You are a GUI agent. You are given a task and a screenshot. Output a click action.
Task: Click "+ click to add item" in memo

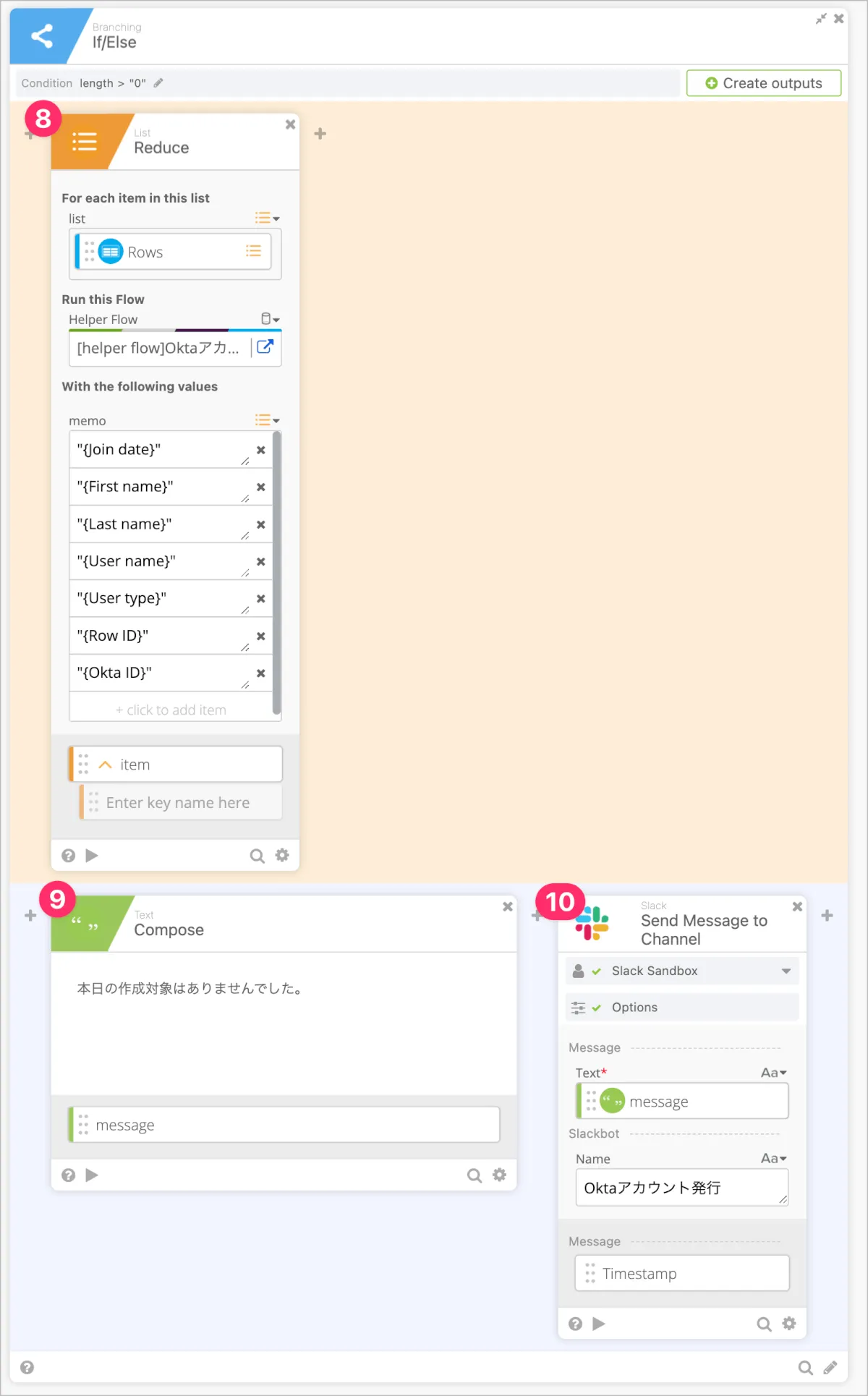coord(171,710)
